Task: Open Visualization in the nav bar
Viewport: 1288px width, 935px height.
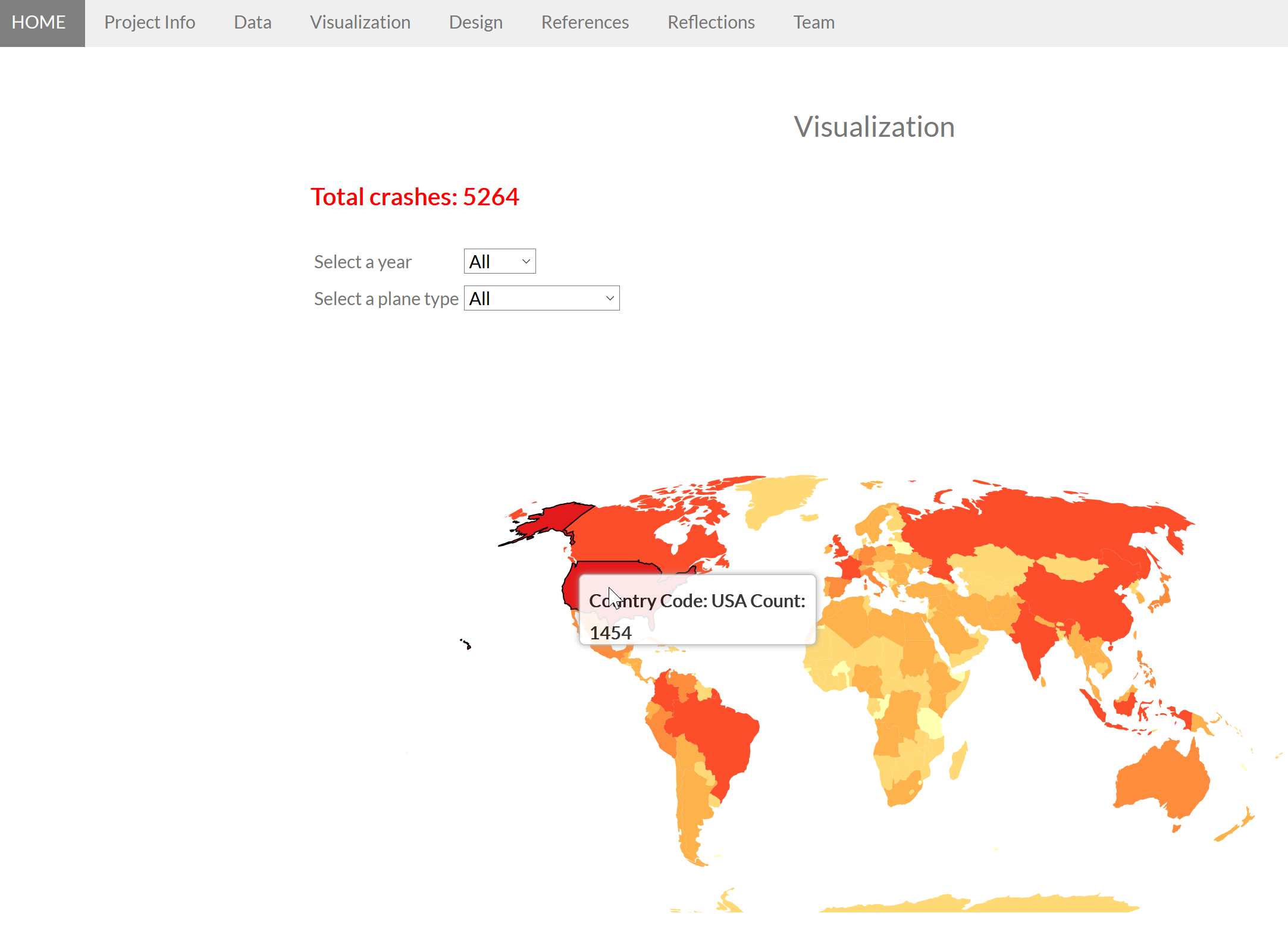Action: pyautogui.click(x=360, y=23)
